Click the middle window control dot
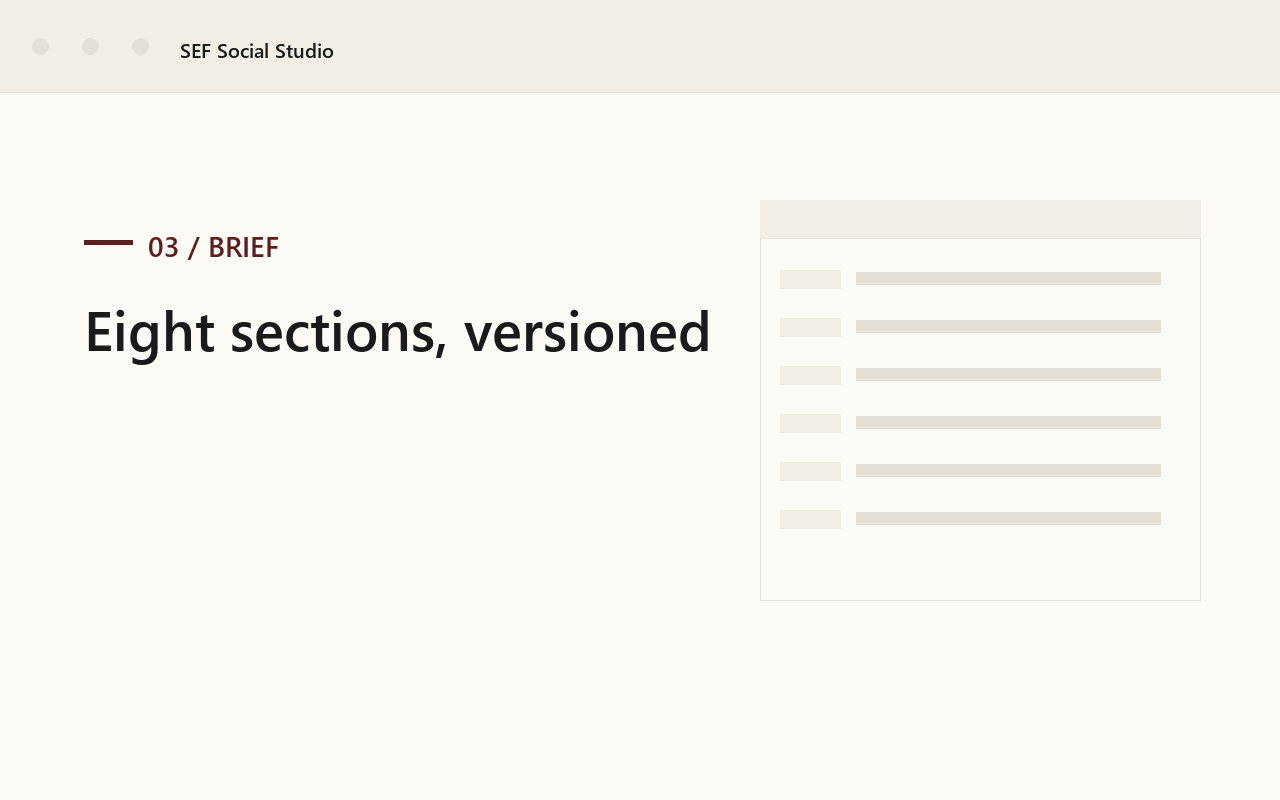 point(90,47)
